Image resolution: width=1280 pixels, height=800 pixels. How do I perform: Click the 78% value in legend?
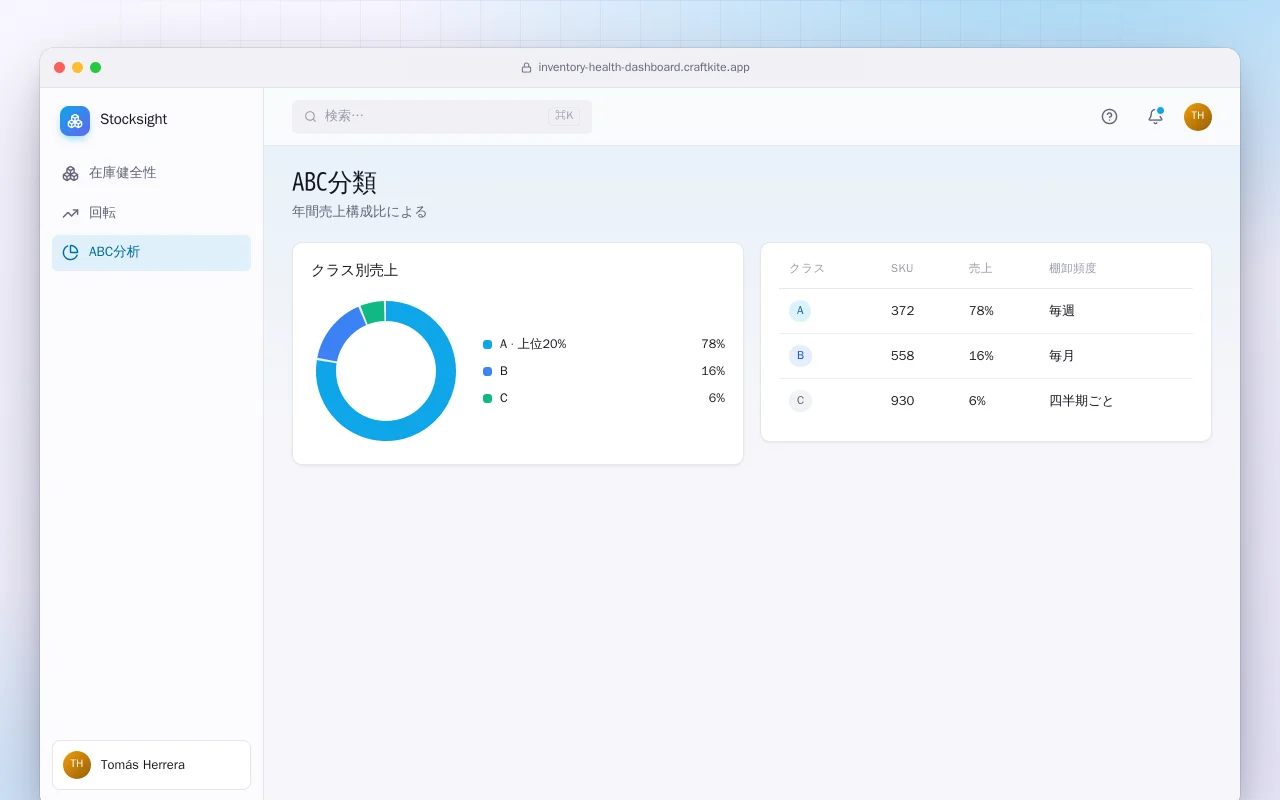tap(713, 344)
